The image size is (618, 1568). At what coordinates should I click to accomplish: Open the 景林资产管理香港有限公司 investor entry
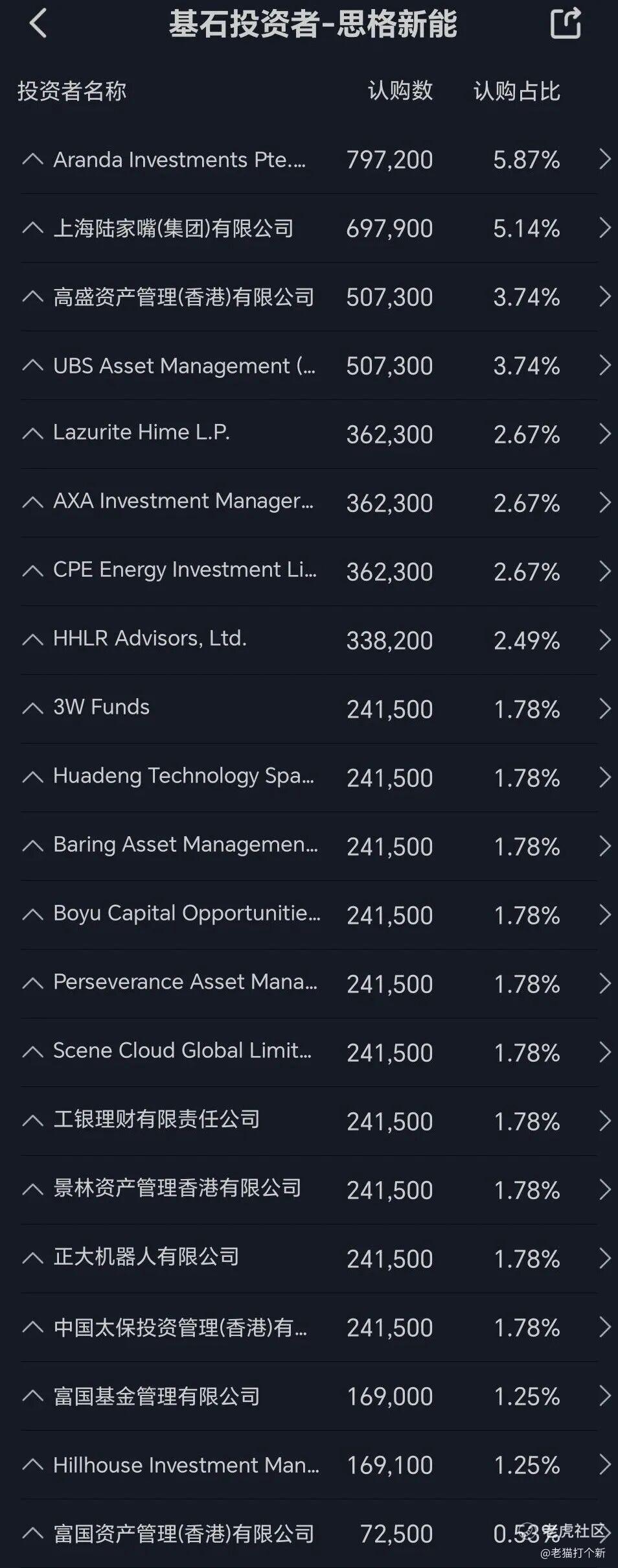coord(177,1188)
